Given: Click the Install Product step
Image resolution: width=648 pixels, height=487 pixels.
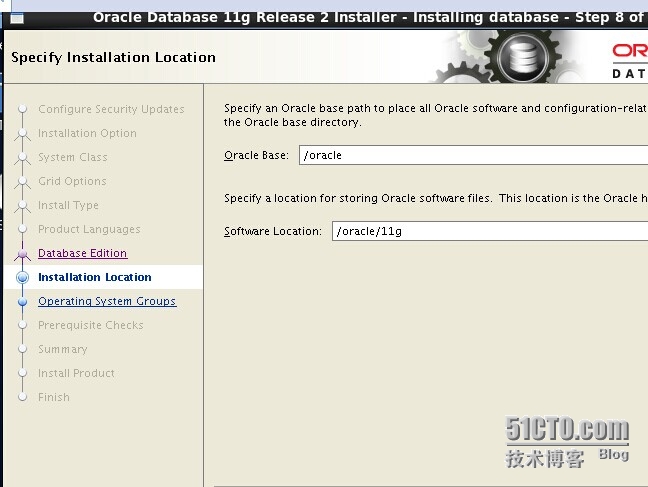Looking at the screenshot, I should point(76,373).
